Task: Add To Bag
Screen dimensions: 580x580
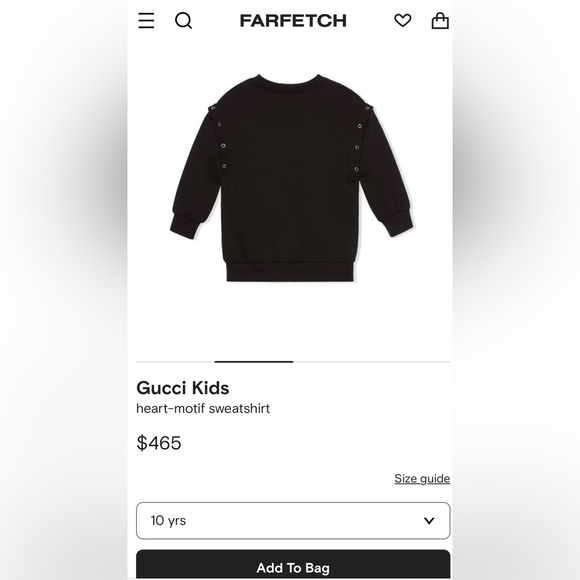Action: [293, 565]
